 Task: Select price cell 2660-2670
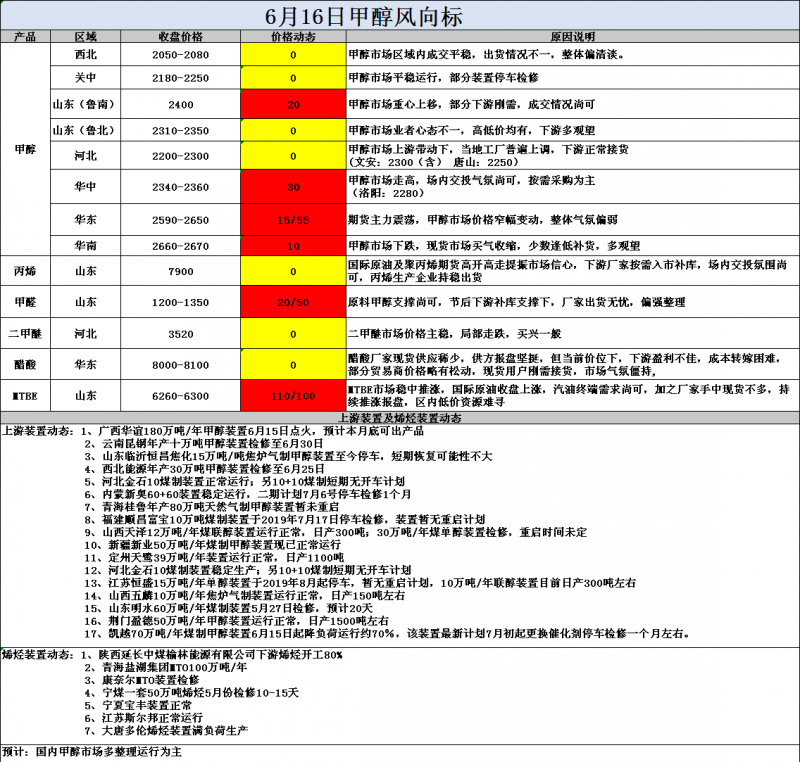tap(180, 246)
